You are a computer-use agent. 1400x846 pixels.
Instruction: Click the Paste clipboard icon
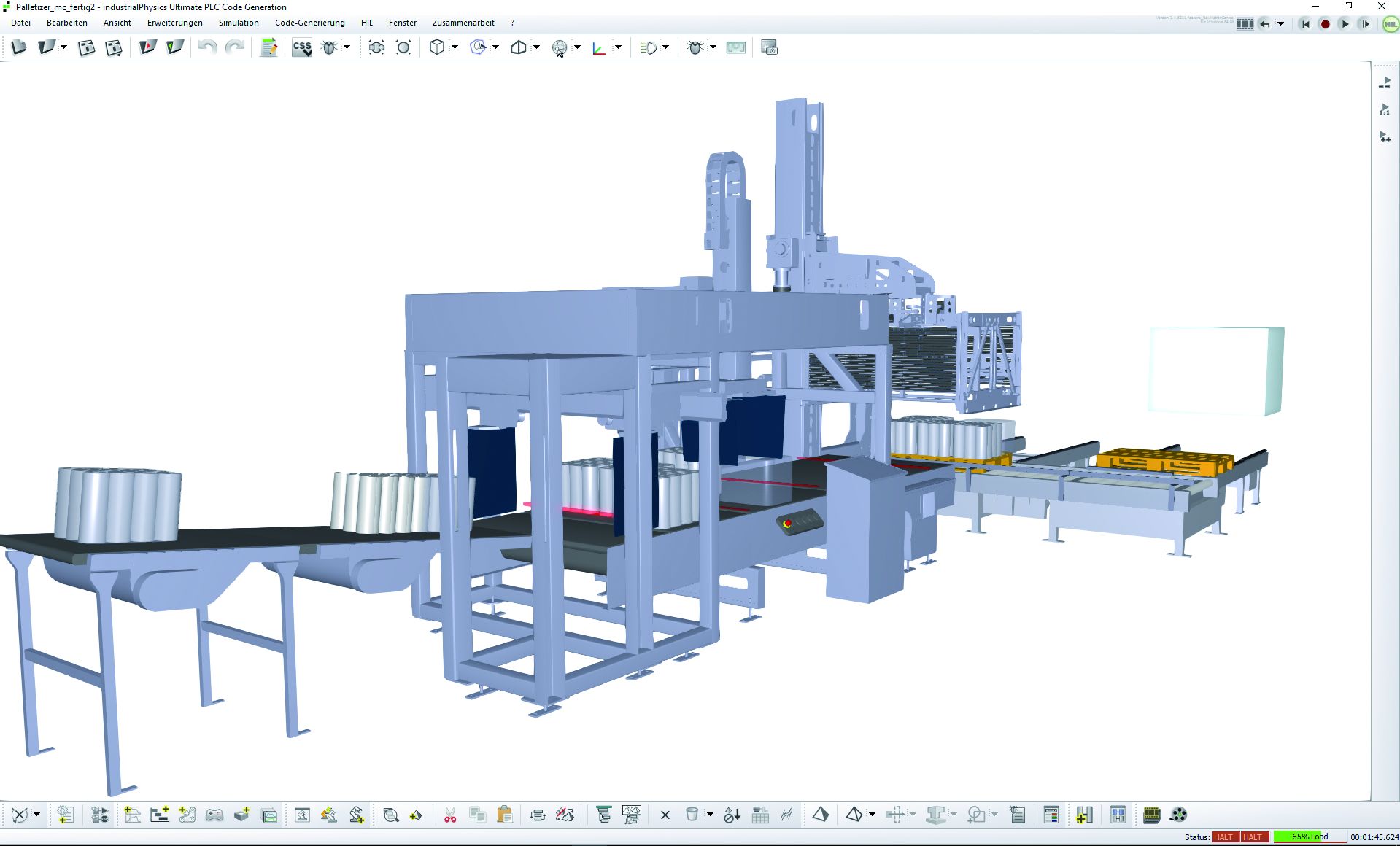(x=504, y=815)
